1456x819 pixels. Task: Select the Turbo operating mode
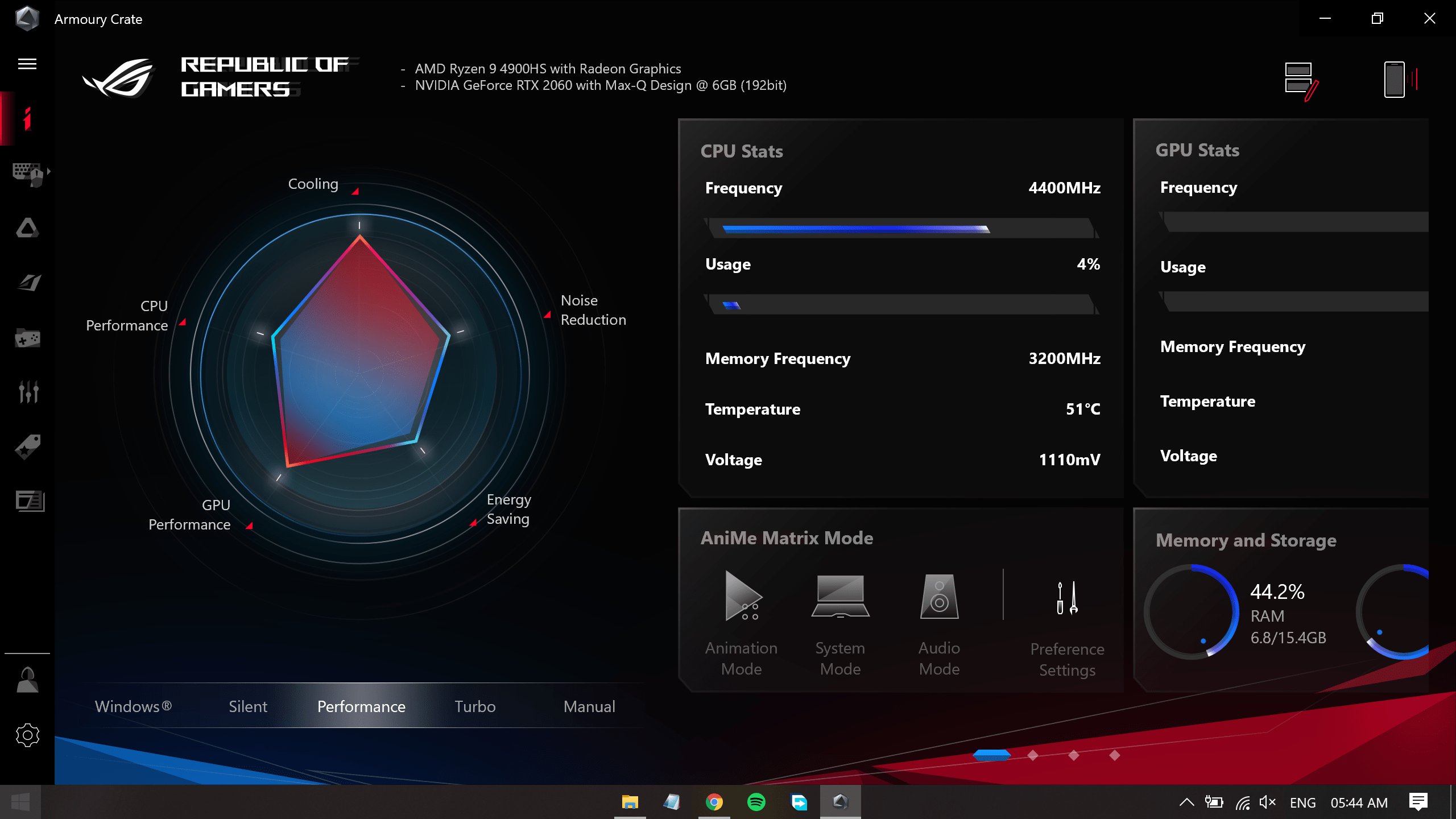pyautogui.click(x=475, y=706)
